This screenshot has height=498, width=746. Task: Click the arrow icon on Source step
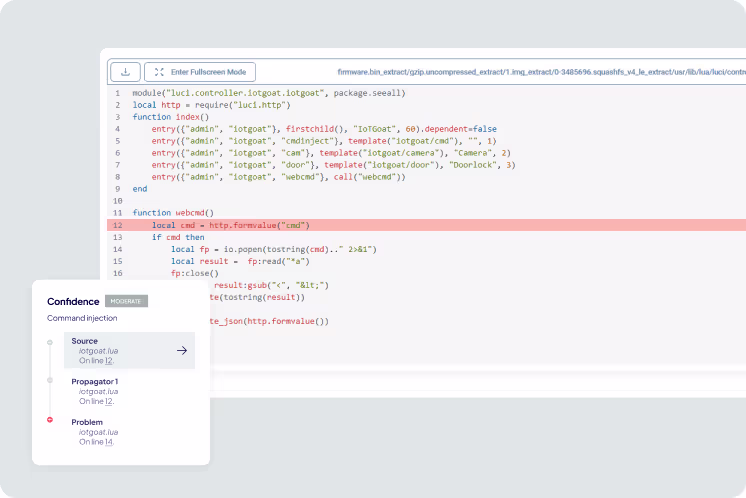coord(181,350)
